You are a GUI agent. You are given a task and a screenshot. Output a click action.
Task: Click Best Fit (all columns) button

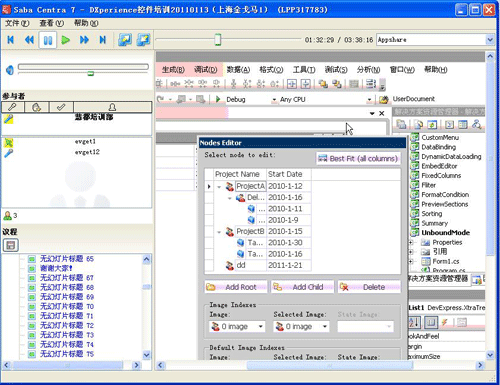point(358,159)
